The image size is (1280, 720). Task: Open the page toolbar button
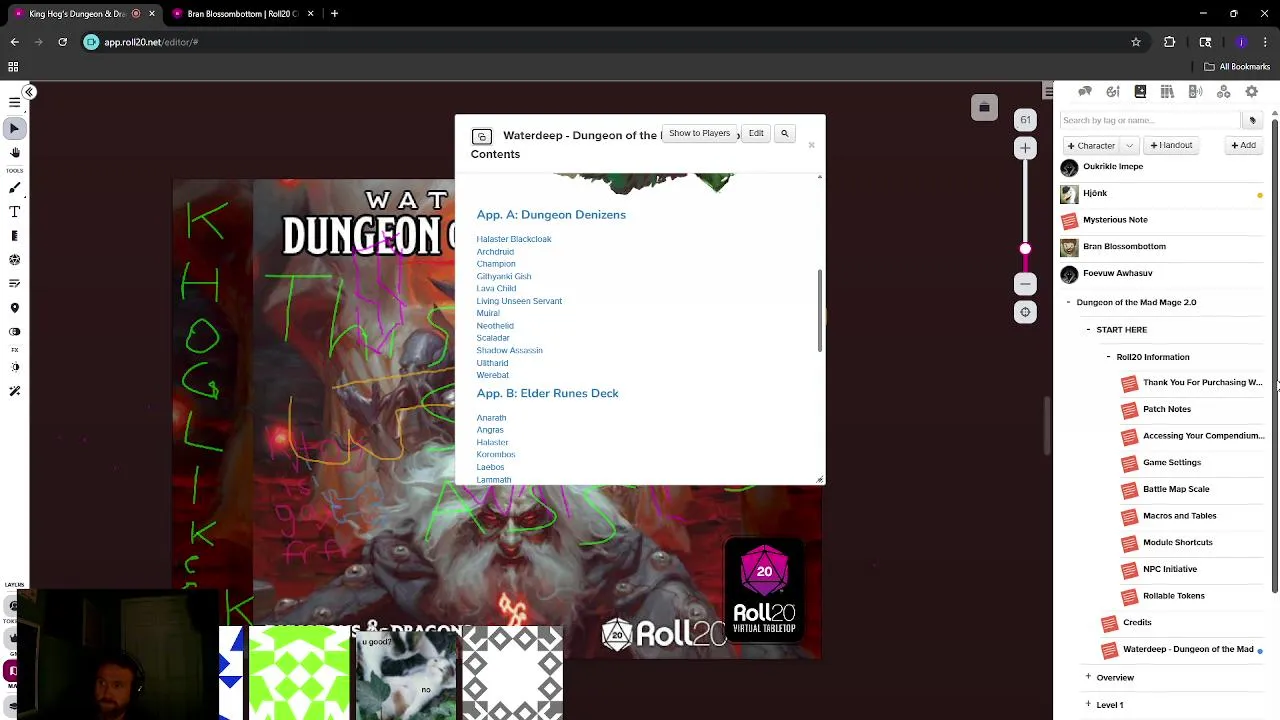coord(984,107)
